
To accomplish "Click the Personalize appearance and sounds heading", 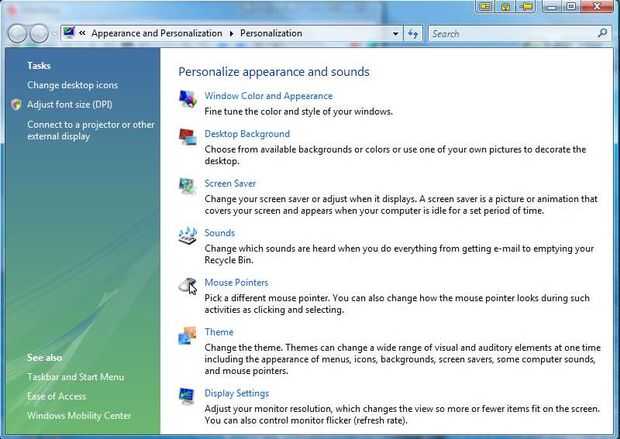I will point(274,72).
